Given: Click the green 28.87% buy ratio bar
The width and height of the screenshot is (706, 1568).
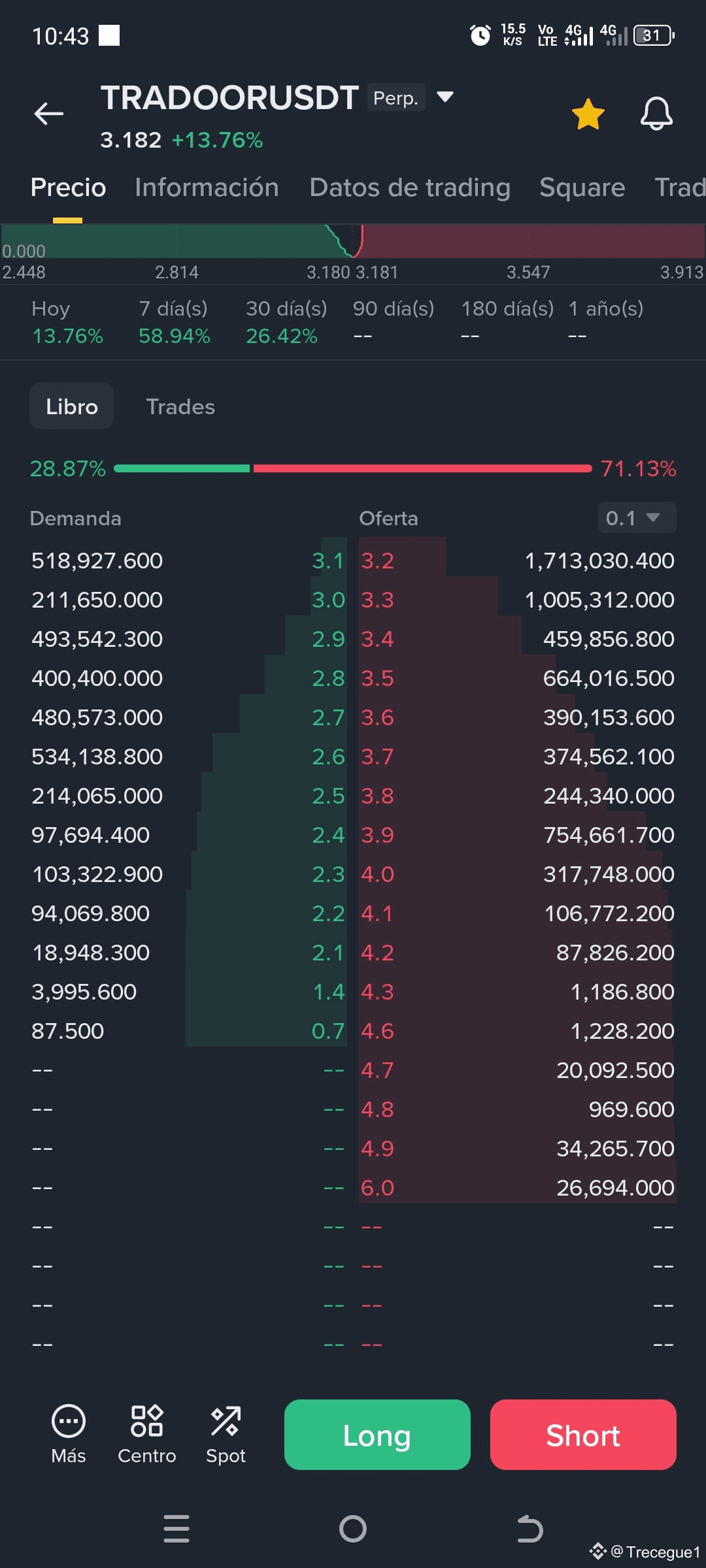Looking at the screenshot, I should point(182,468).
